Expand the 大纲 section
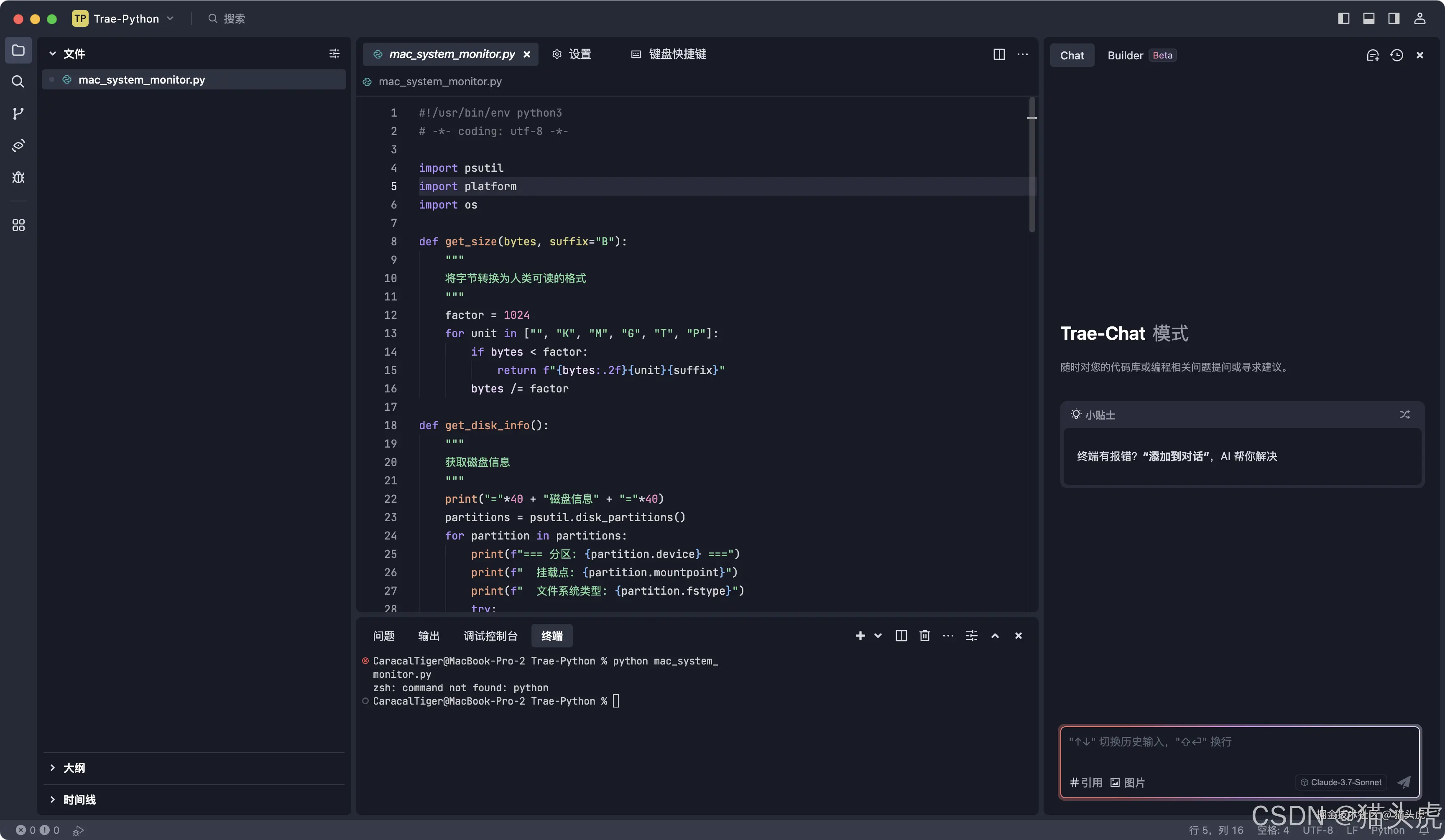The image size is (1445, 840). tap(52, 768)
